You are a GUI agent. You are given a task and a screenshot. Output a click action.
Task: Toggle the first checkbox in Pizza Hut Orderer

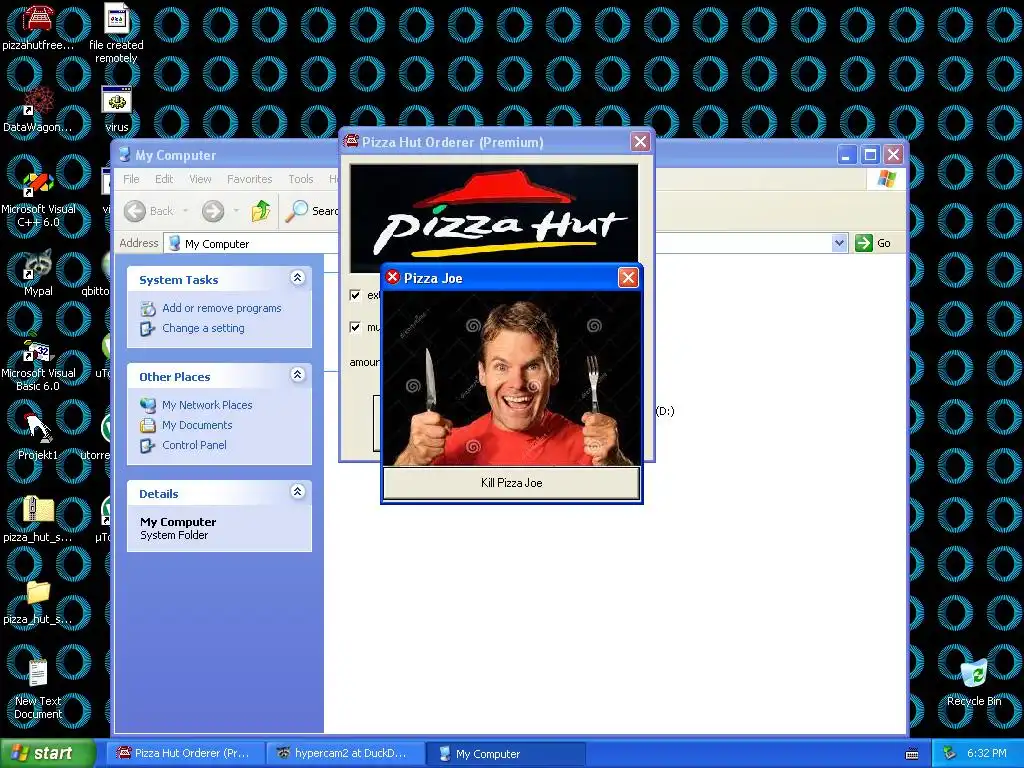point(355,295)
